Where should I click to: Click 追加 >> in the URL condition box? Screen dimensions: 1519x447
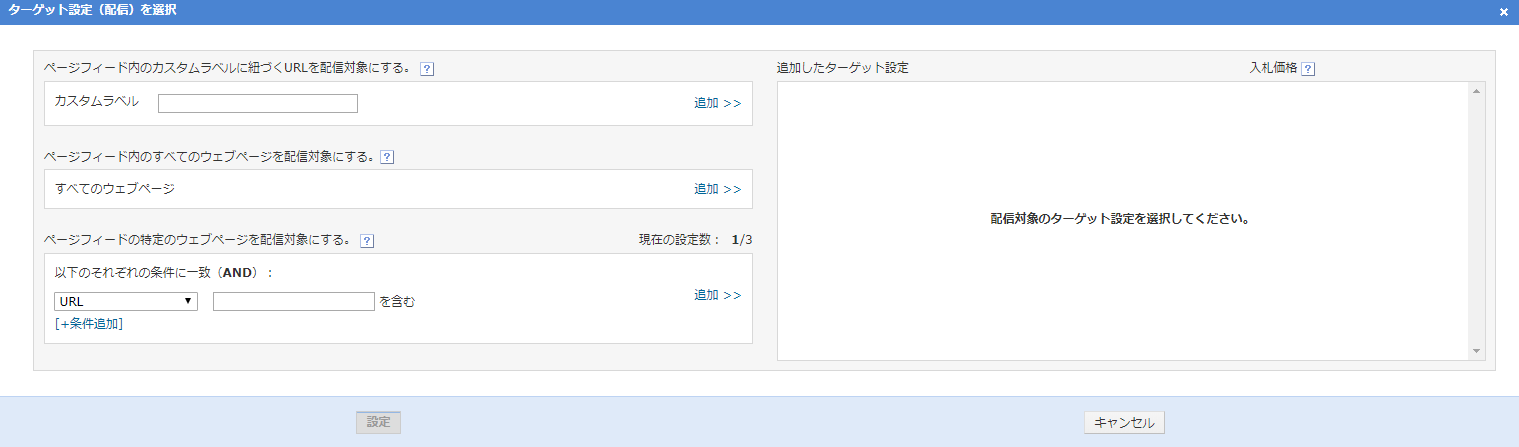click(x=718, y=295)
